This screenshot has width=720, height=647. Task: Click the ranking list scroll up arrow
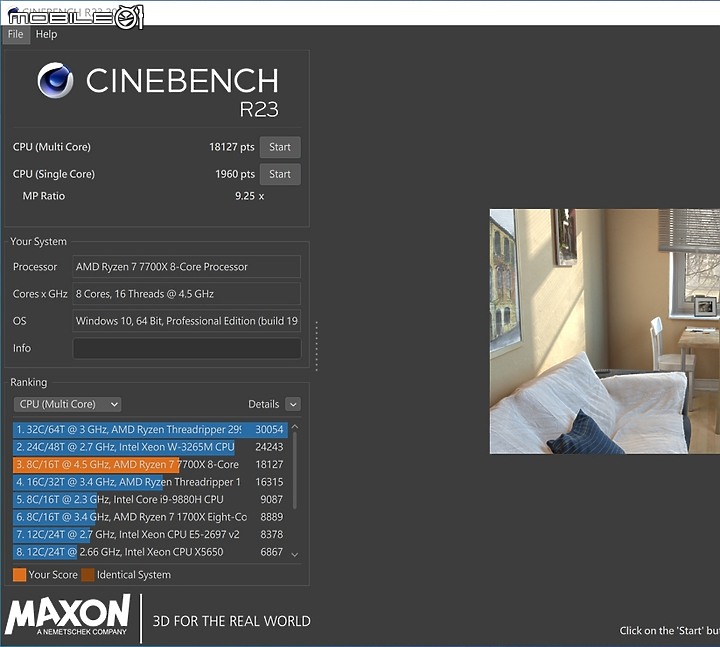pyautogui.click(x=295, y=427)
